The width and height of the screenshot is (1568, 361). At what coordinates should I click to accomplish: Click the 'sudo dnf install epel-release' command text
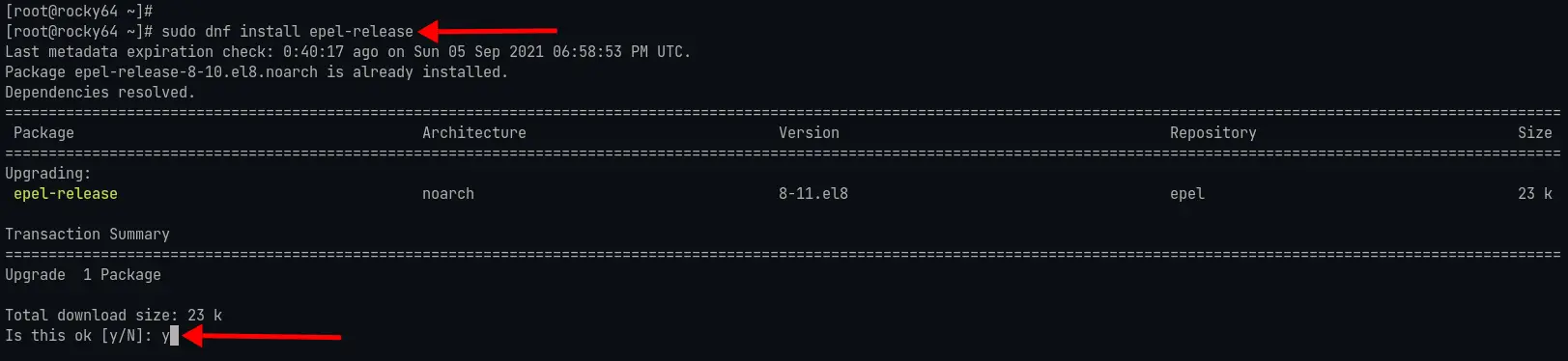tap(287, 32)
